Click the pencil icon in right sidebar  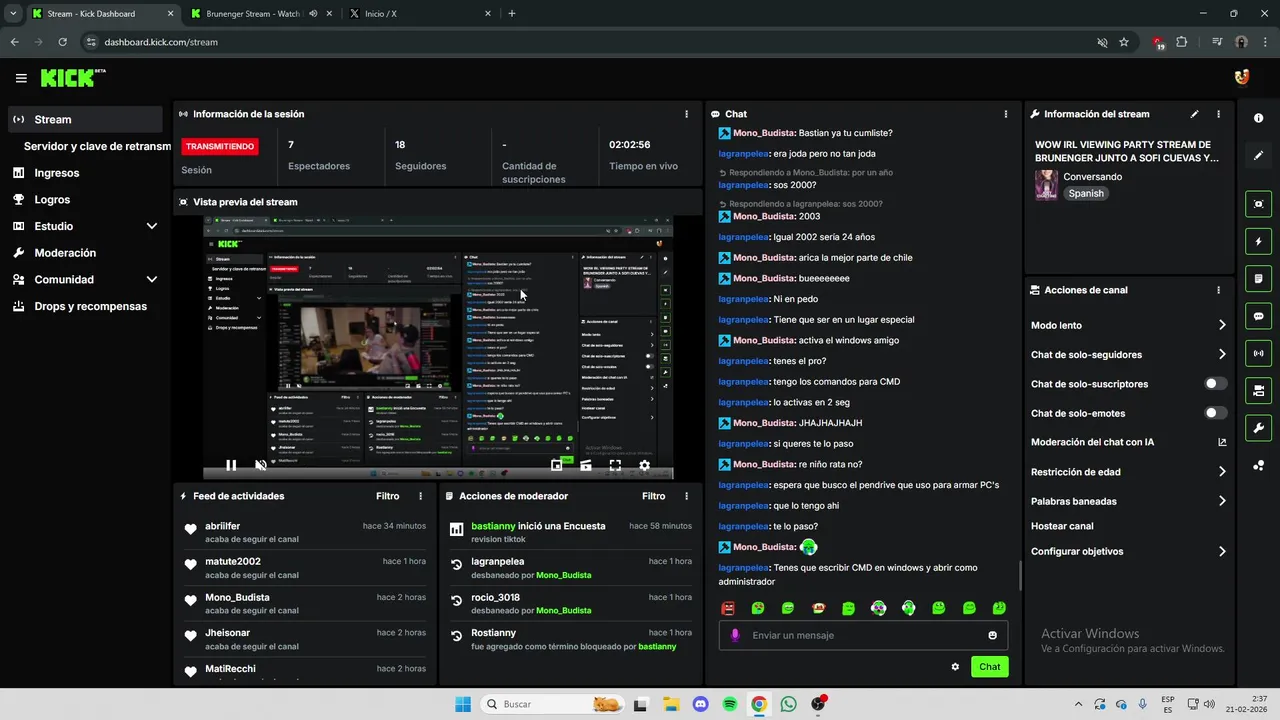click(1258, 156)
